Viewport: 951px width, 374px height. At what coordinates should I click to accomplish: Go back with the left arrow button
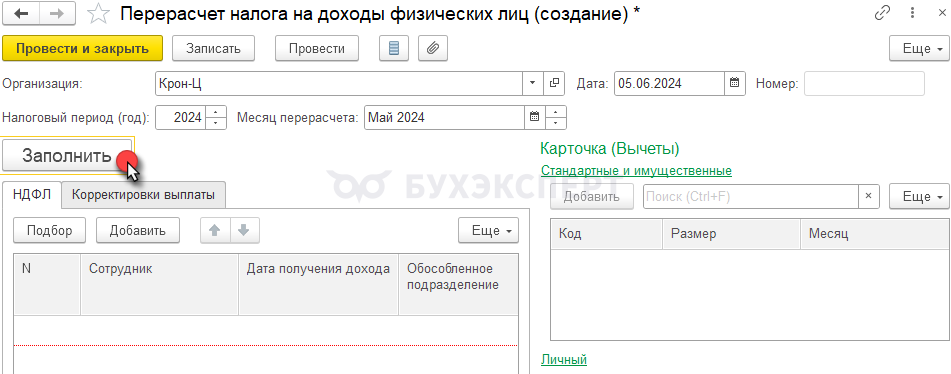[22, 13]
